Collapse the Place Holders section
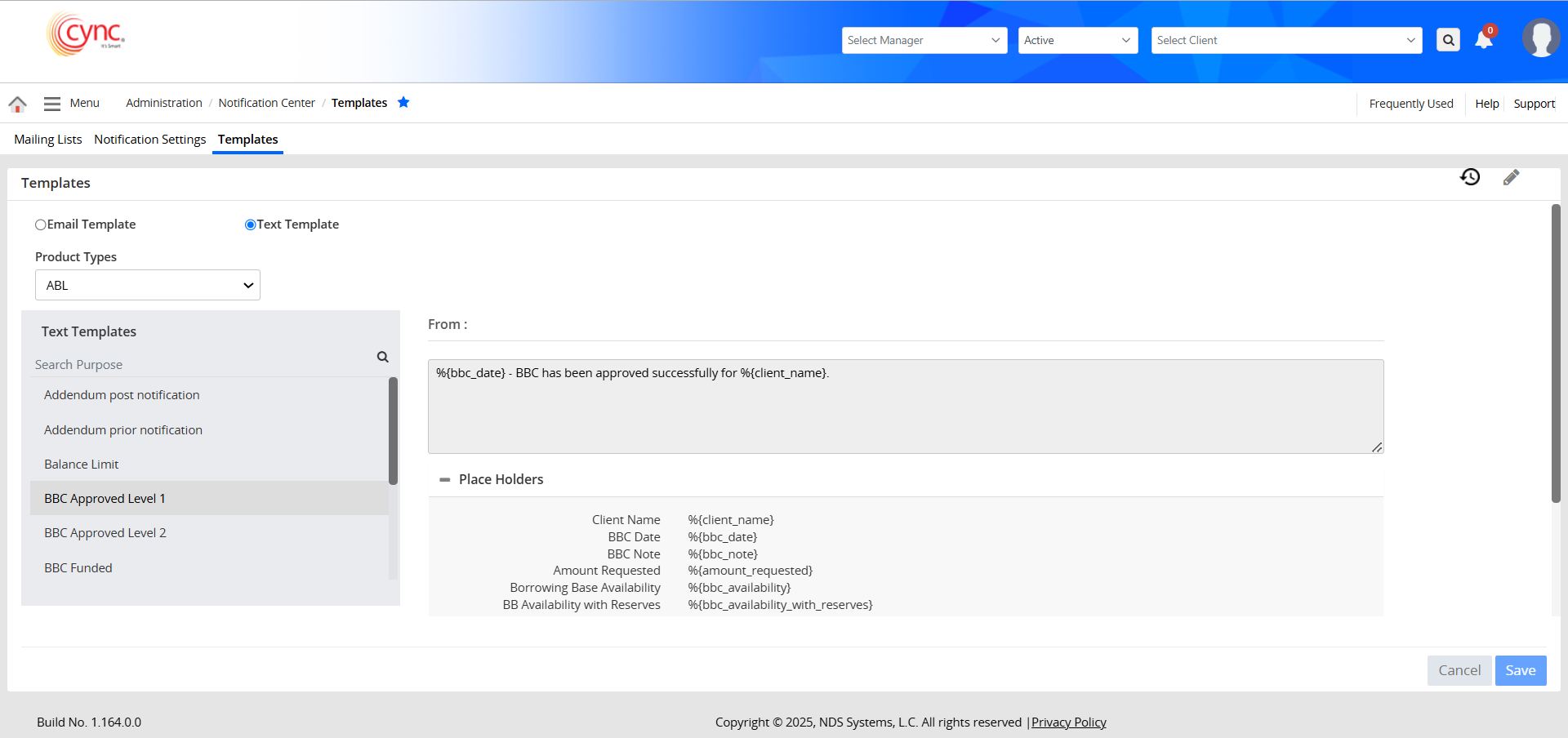The width and height of the screenshot is (1568, 738). [x=445, y=480]
